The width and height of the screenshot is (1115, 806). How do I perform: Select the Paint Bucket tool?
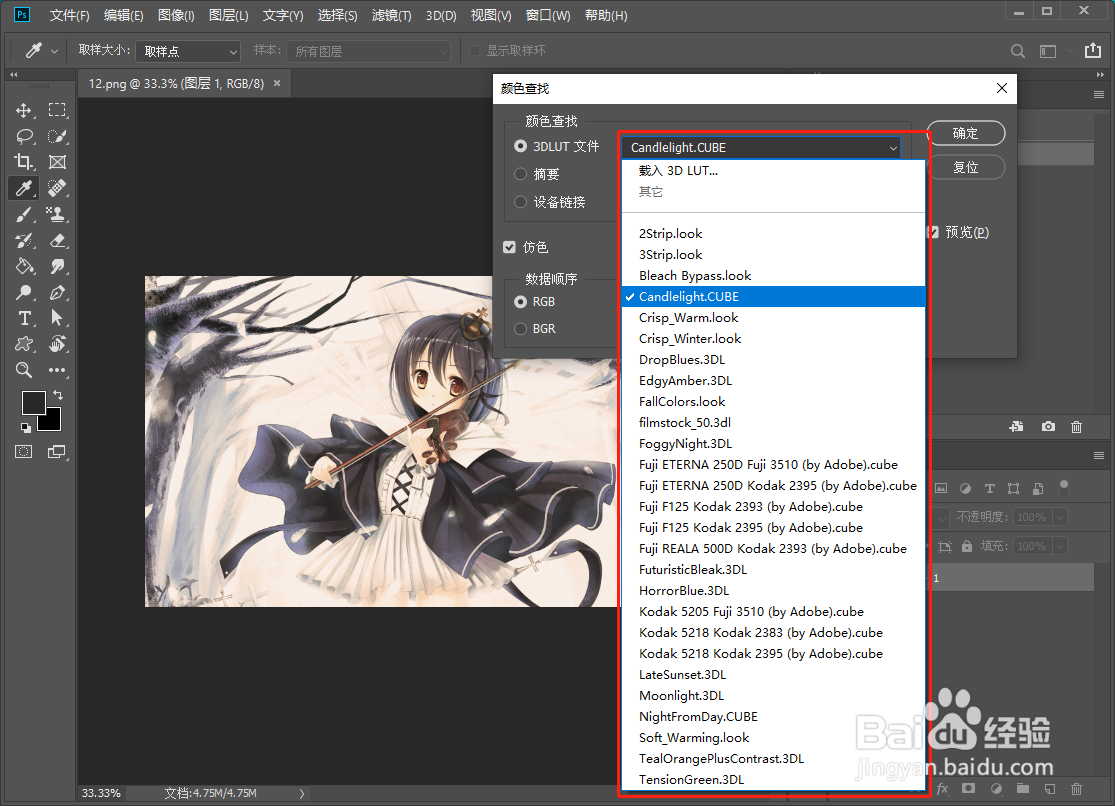tap(23, 266)
